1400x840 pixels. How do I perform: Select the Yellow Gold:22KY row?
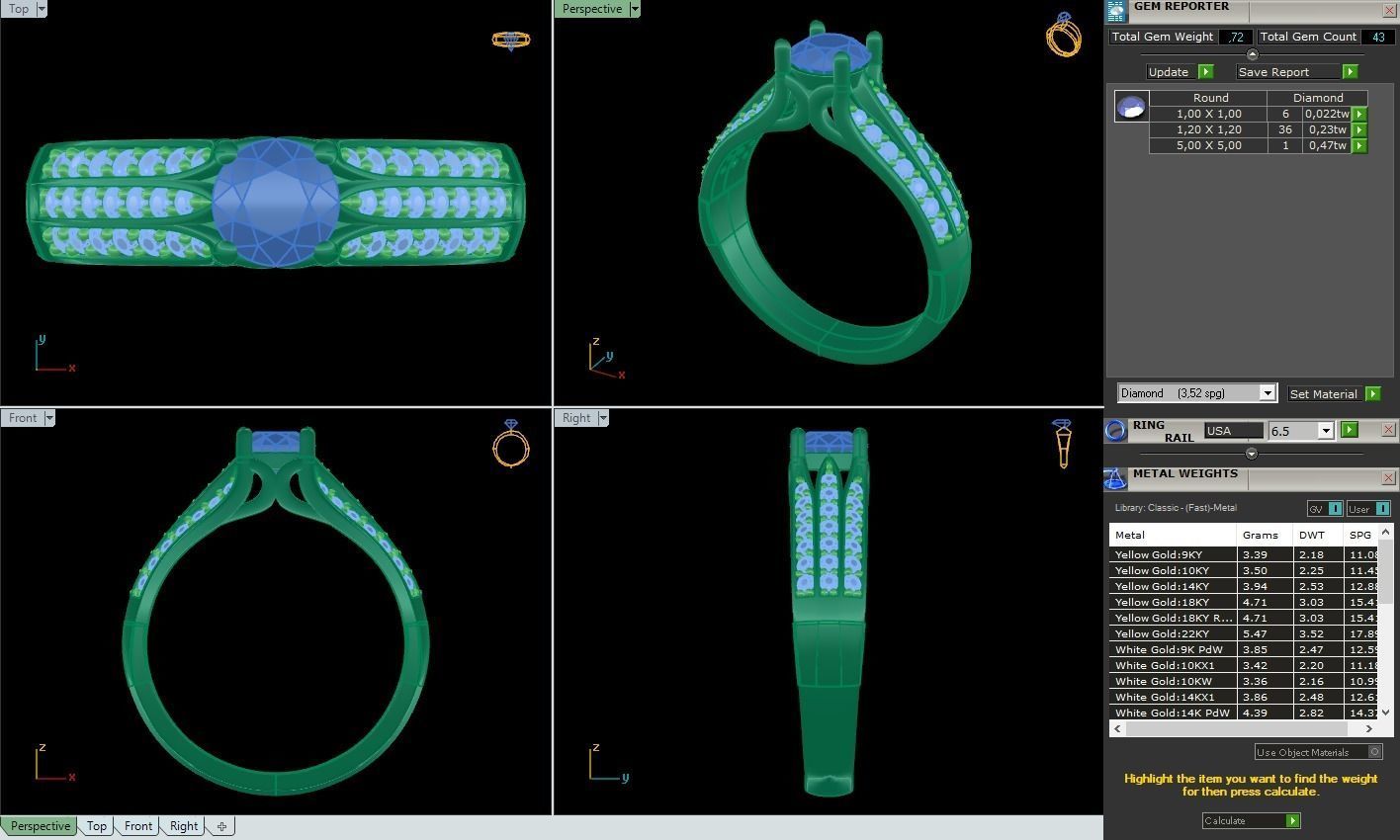point(1243,633)
